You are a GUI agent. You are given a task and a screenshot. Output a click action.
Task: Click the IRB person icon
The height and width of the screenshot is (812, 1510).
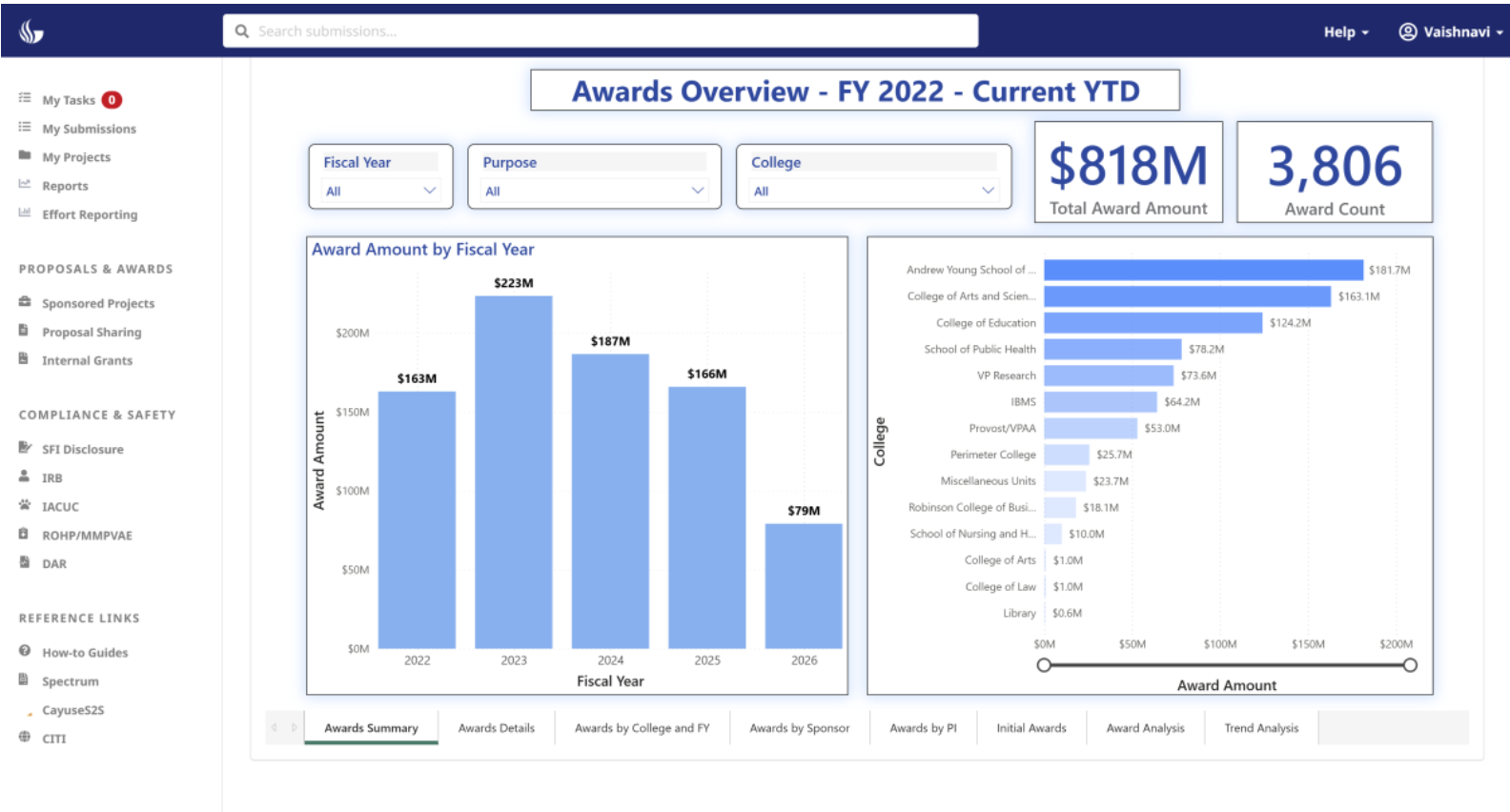pyautogui.click(x=25, y=477)
